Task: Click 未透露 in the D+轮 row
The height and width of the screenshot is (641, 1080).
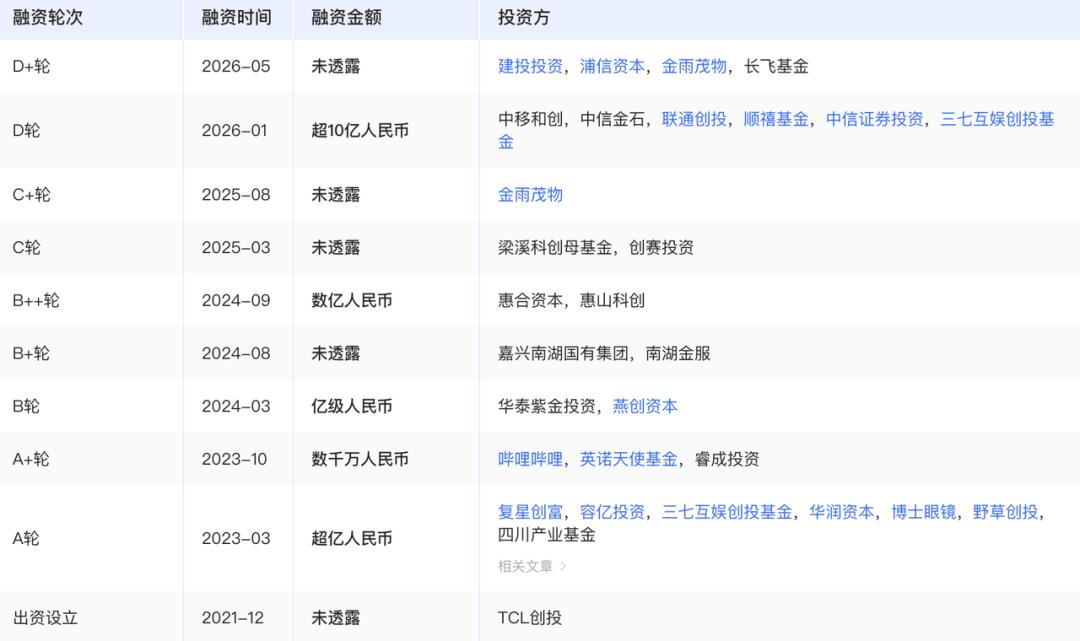Action: tap(336, 66)
